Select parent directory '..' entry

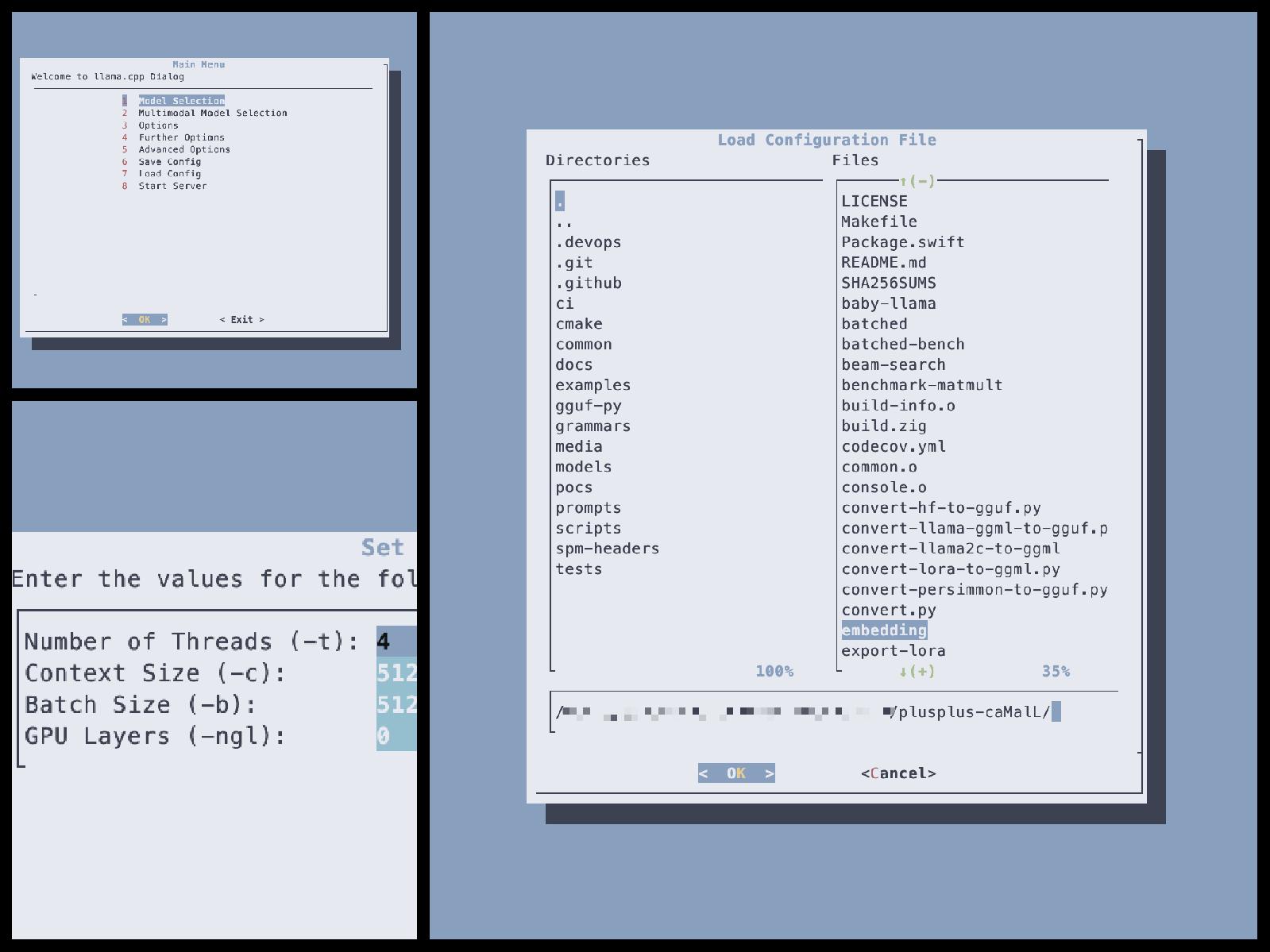coord(565,222)
